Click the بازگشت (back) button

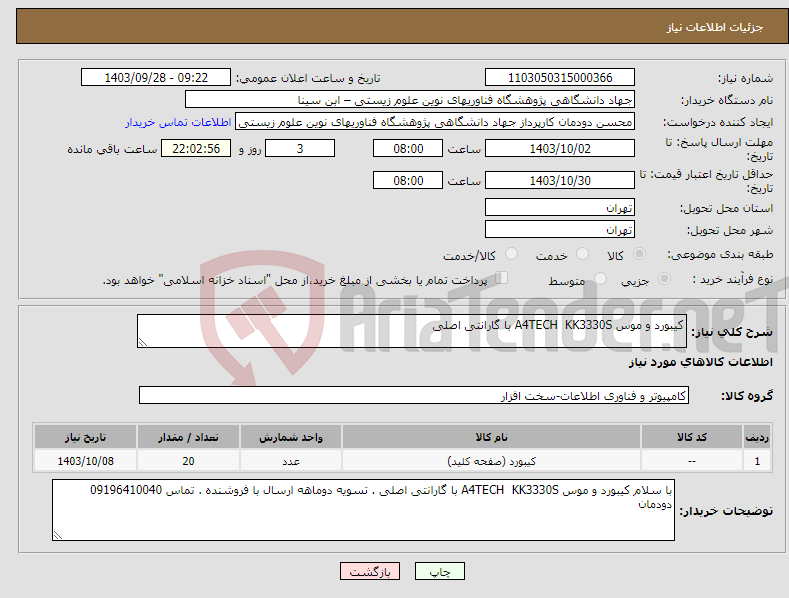click(370, 571)
